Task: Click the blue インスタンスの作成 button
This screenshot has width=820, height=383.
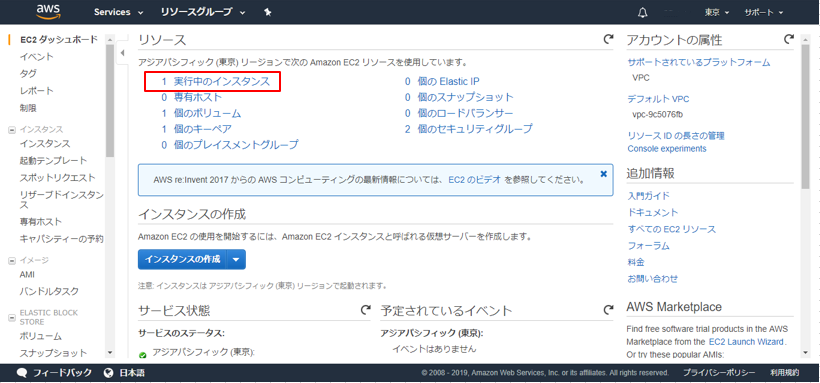Action: click(183, 259)
